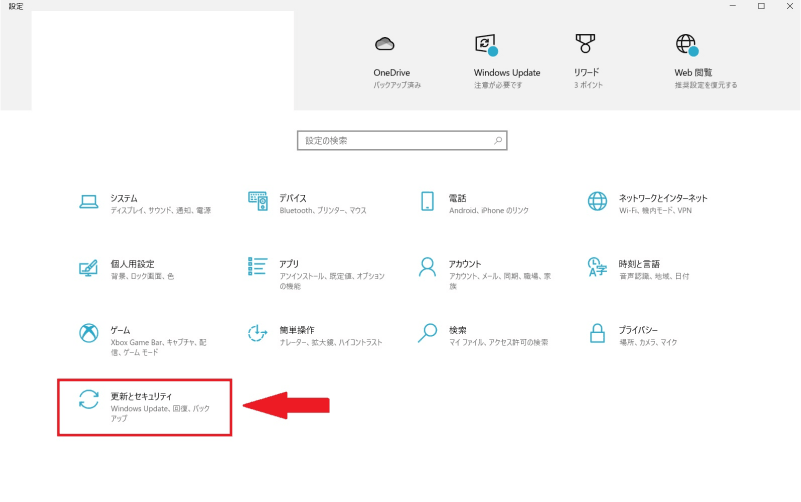Open the リワード medal icon
Viewport: 801px width, 502px height.
(585, 43)
